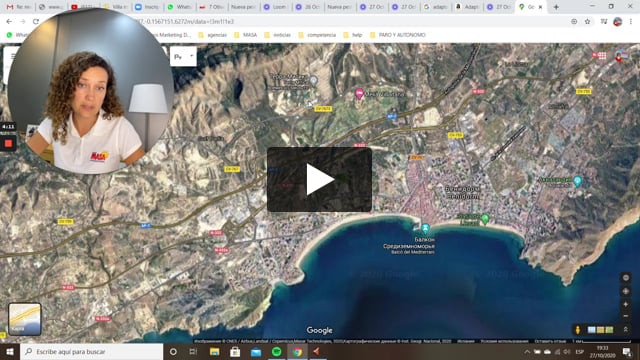640x360 pixels.
Task: Zoom out on the map with the minus button
Action: tap(625, 316)
